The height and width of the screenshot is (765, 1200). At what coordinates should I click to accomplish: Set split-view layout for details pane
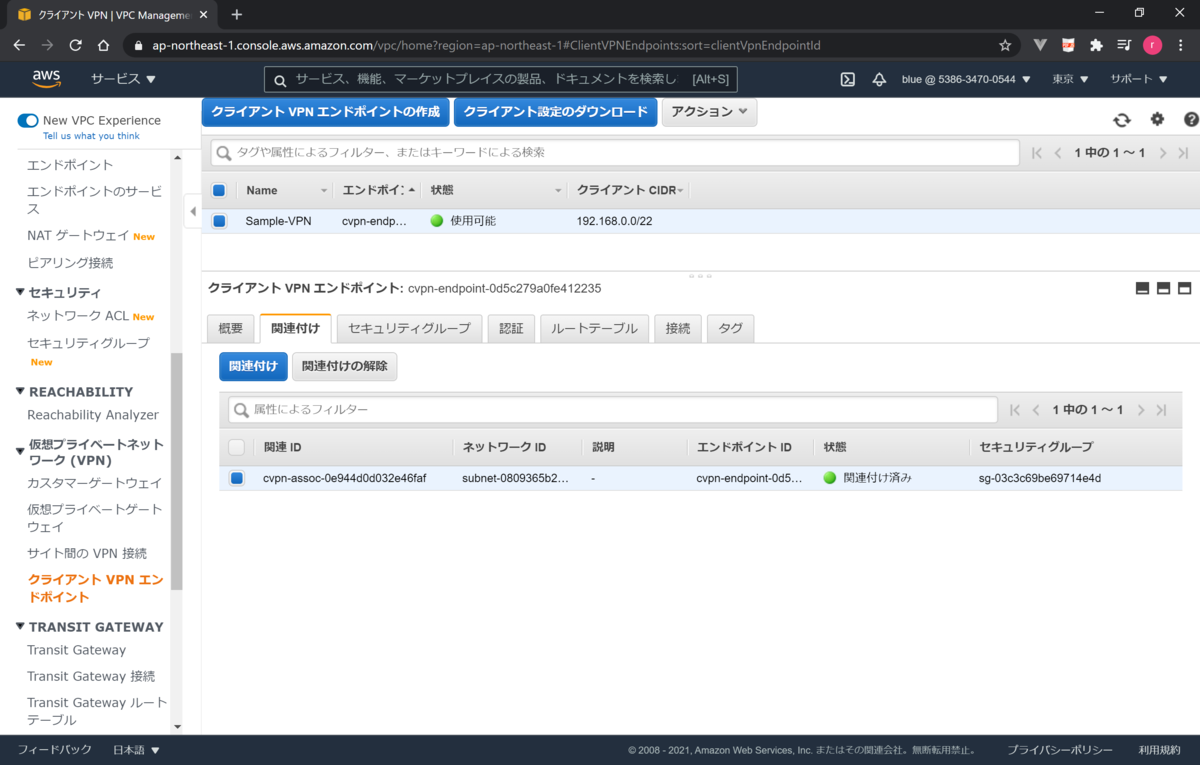point(1163,289)
